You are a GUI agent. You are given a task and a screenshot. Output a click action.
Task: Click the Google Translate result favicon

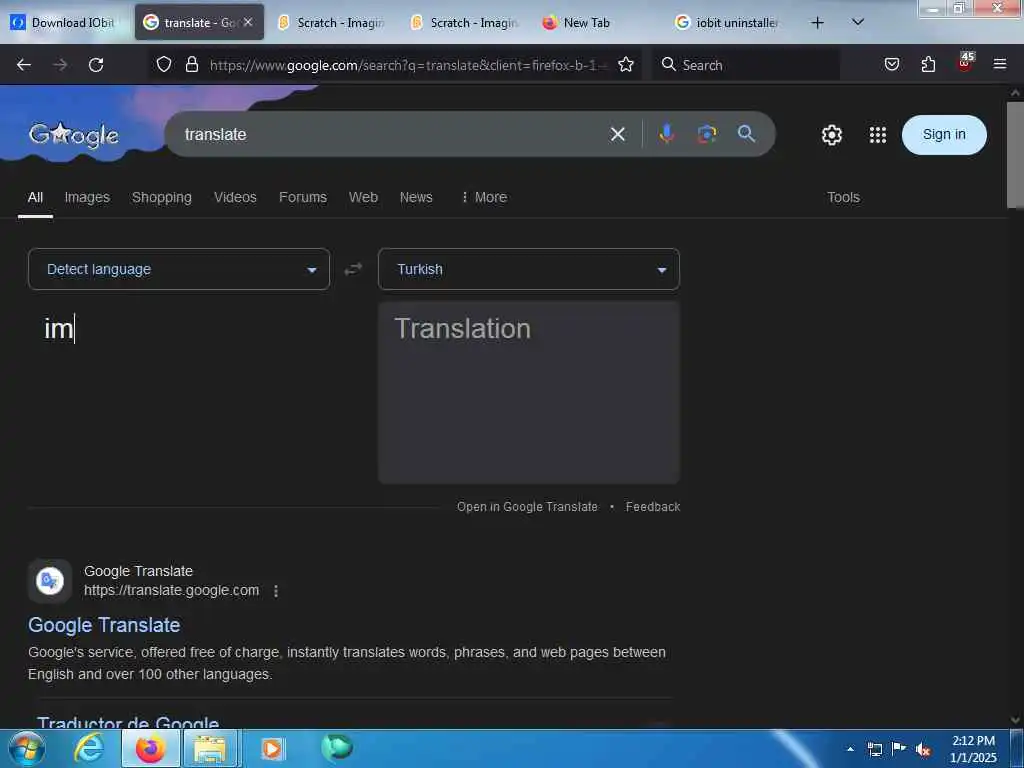coord(50,581)
